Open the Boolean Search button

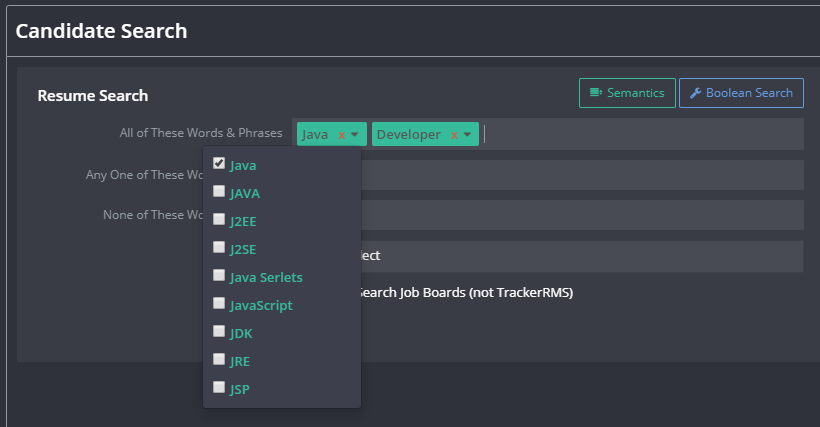[741, 93]
